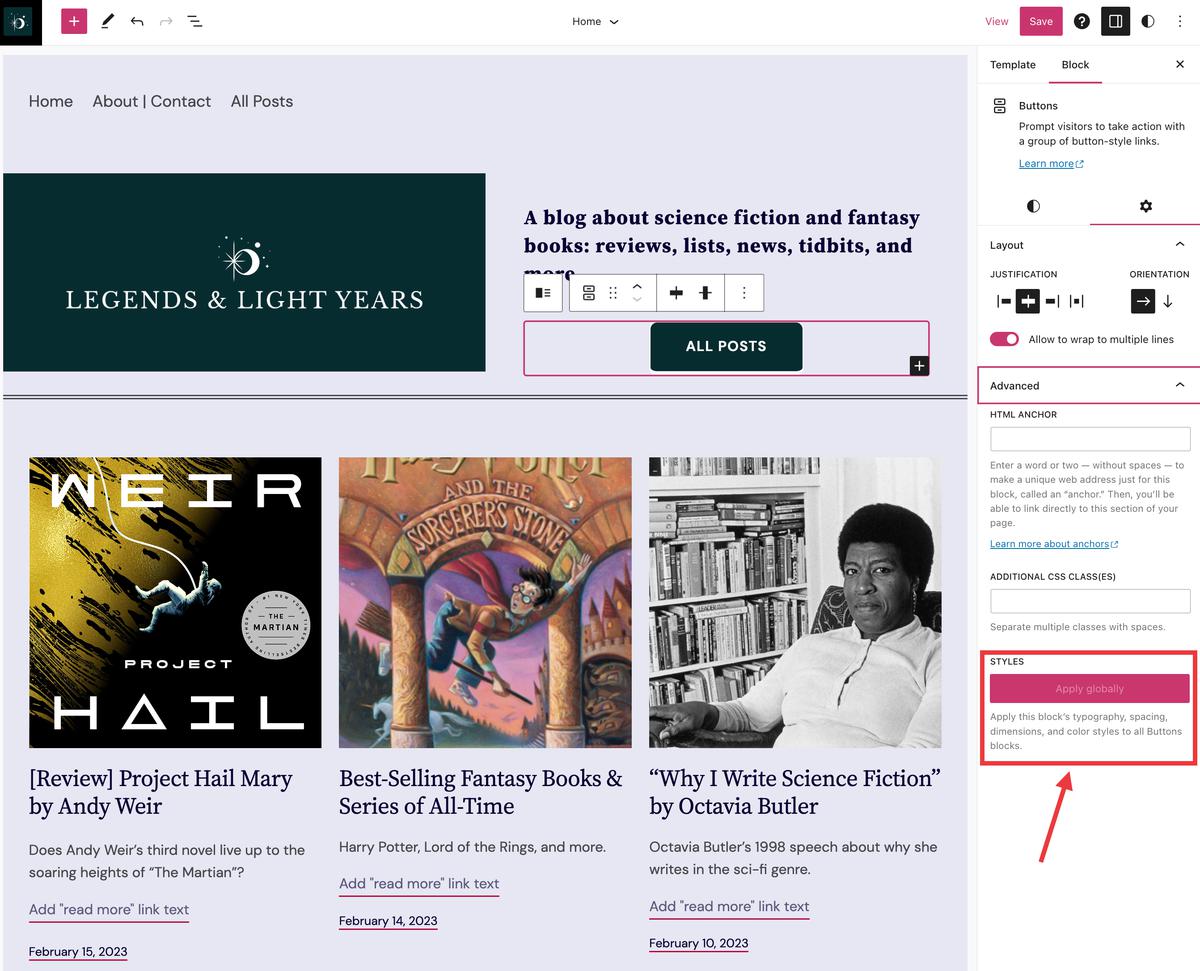Click the Apply globally button
This screenshot has height=971, width=1200.
tap(1089, 689)
